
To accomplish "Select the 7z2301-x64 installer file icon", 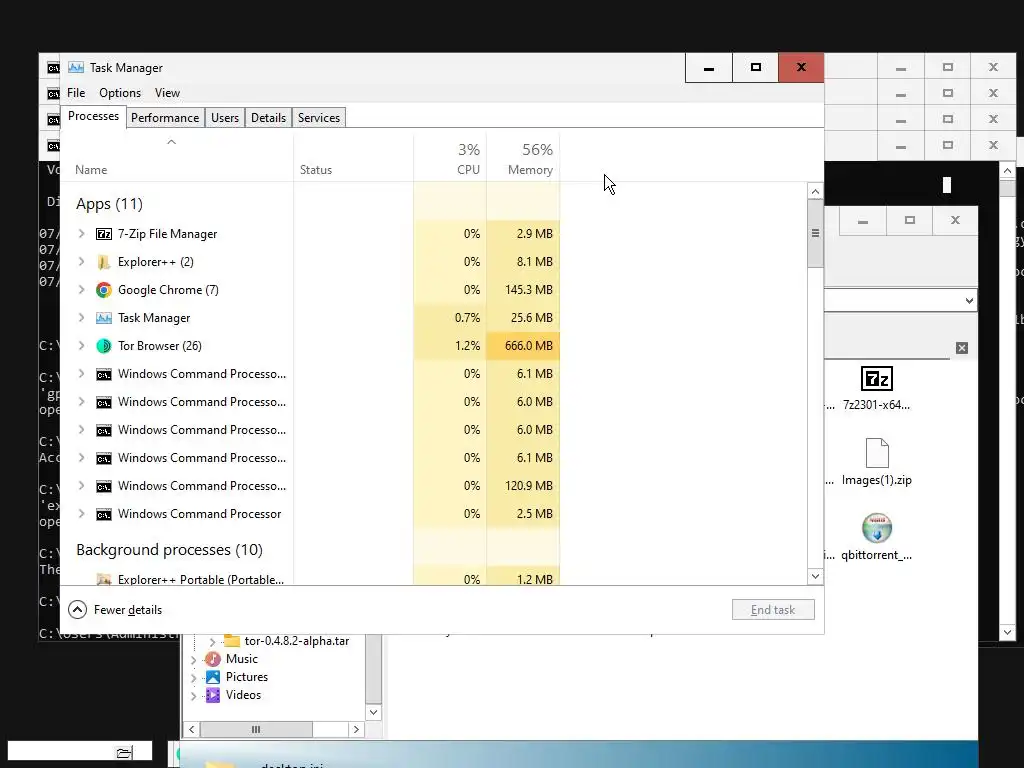I will tap(876, 379).
